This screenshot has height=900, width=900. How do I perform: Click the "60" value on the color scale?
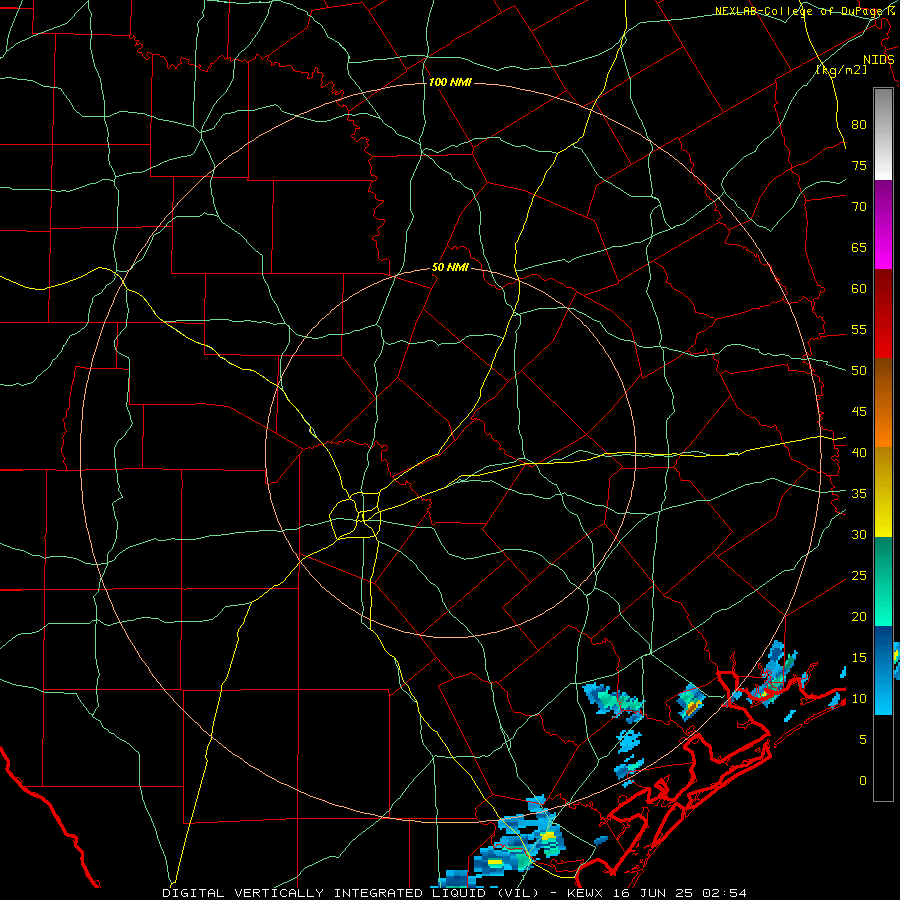[x=859, y=289]
